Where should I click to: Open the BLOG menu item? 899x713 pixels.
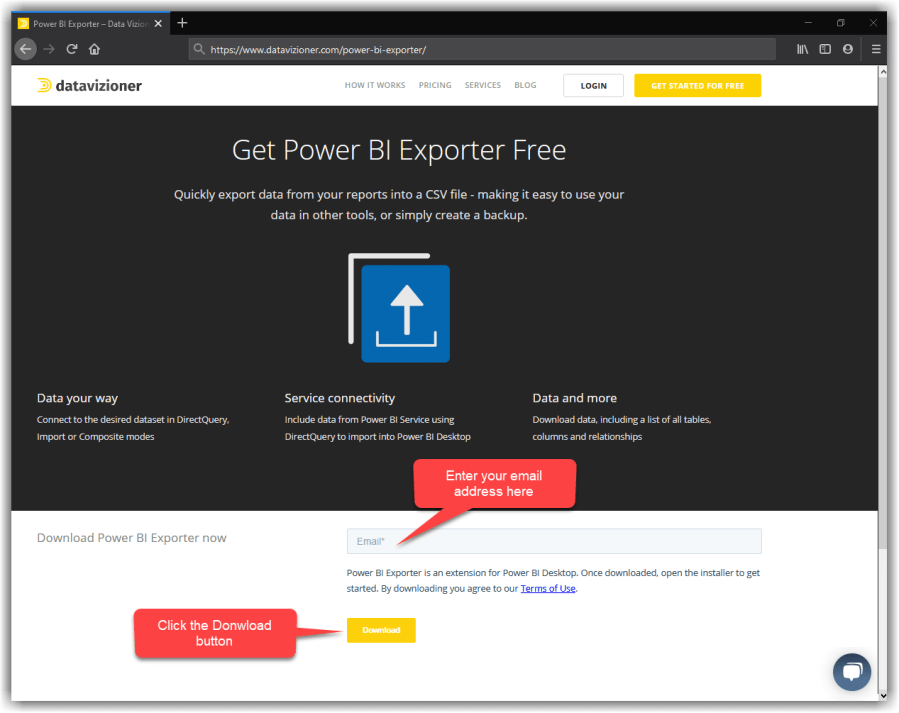pos(525,85)
